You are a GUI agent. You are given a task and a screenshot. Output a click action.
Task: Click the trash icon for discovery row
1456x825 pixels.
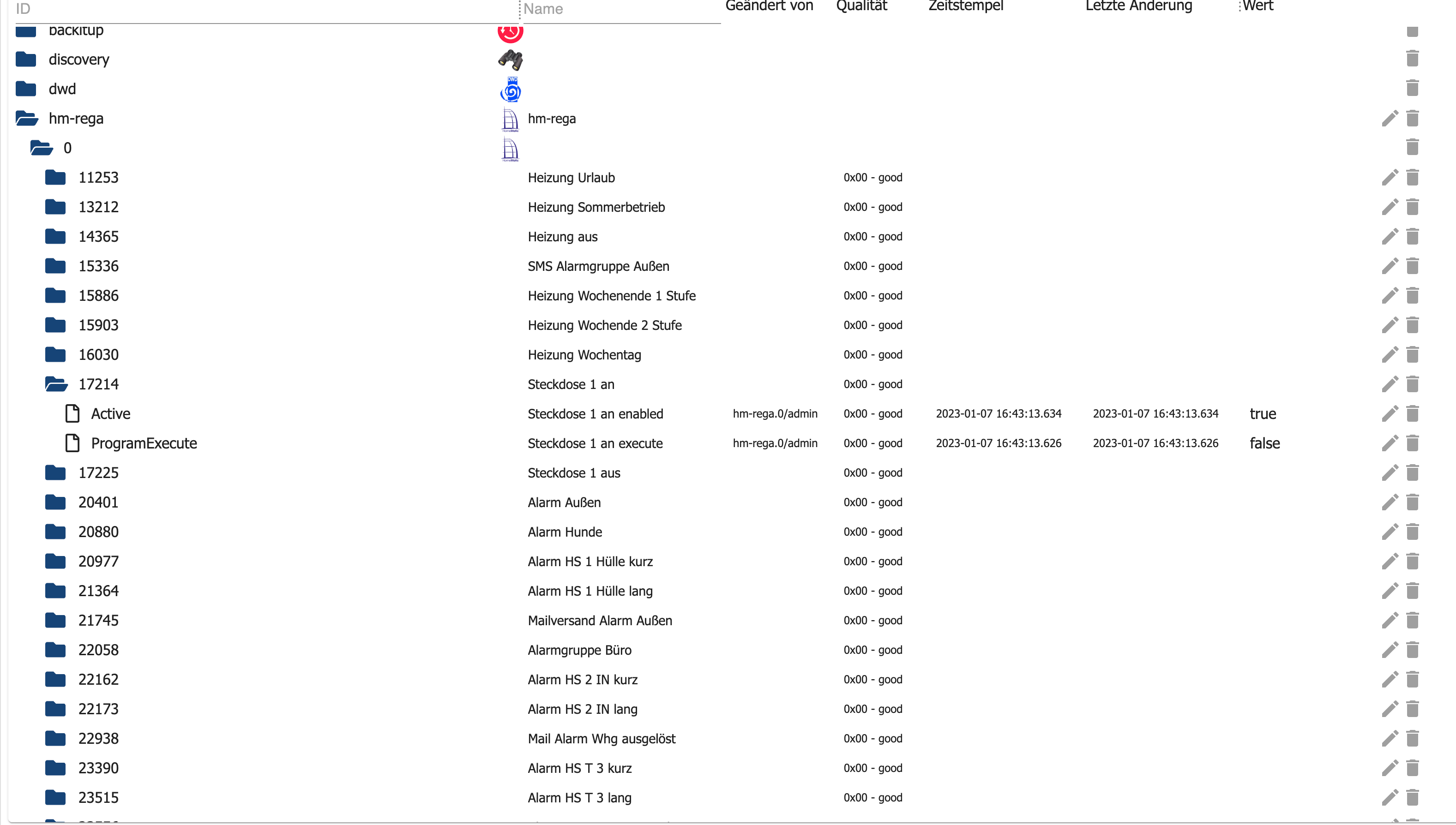click(1412, 59)
